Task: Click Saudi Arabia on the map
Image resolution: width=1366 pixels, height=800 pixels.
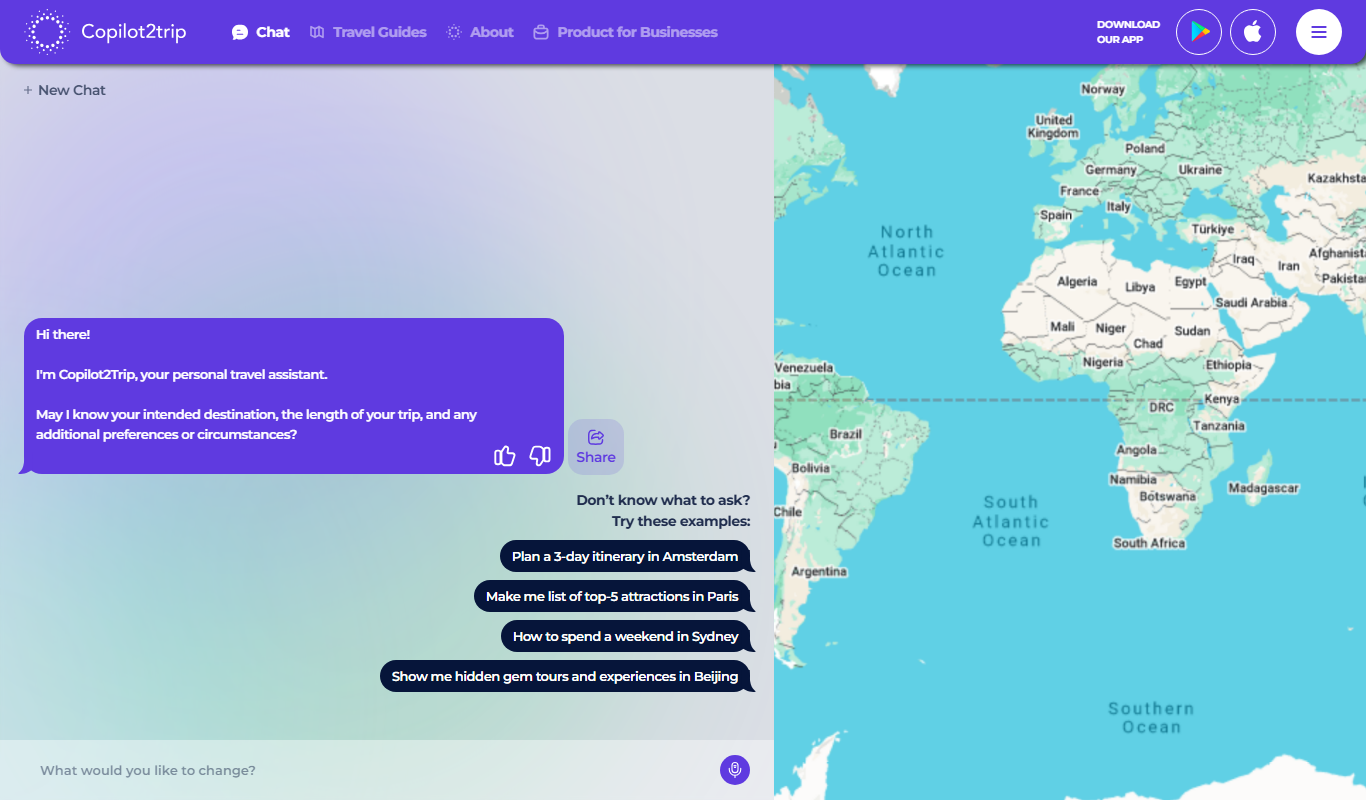Action: click(x=1252, y=302)
